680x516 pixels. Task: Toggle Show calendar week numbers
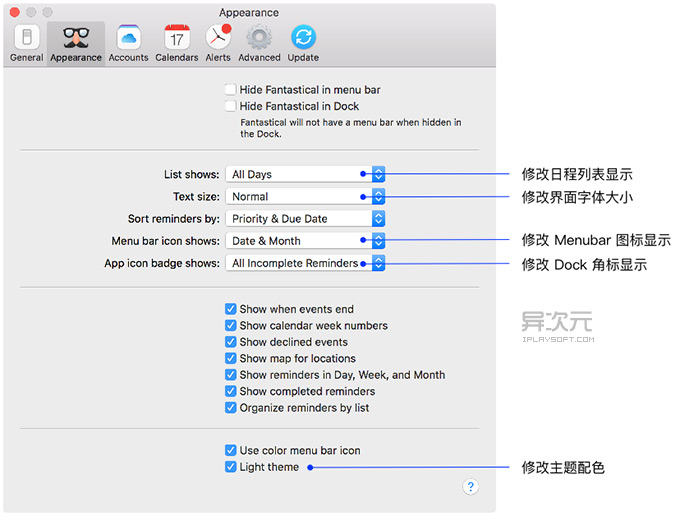[231, 325]
